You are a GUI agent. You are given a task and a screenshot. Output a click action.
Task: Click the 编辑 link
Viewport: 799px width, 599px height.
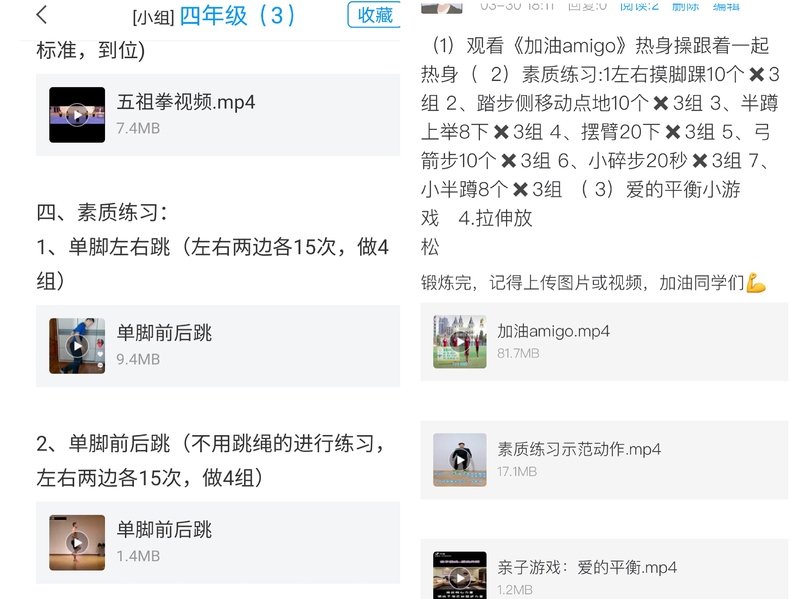[726, 6]
